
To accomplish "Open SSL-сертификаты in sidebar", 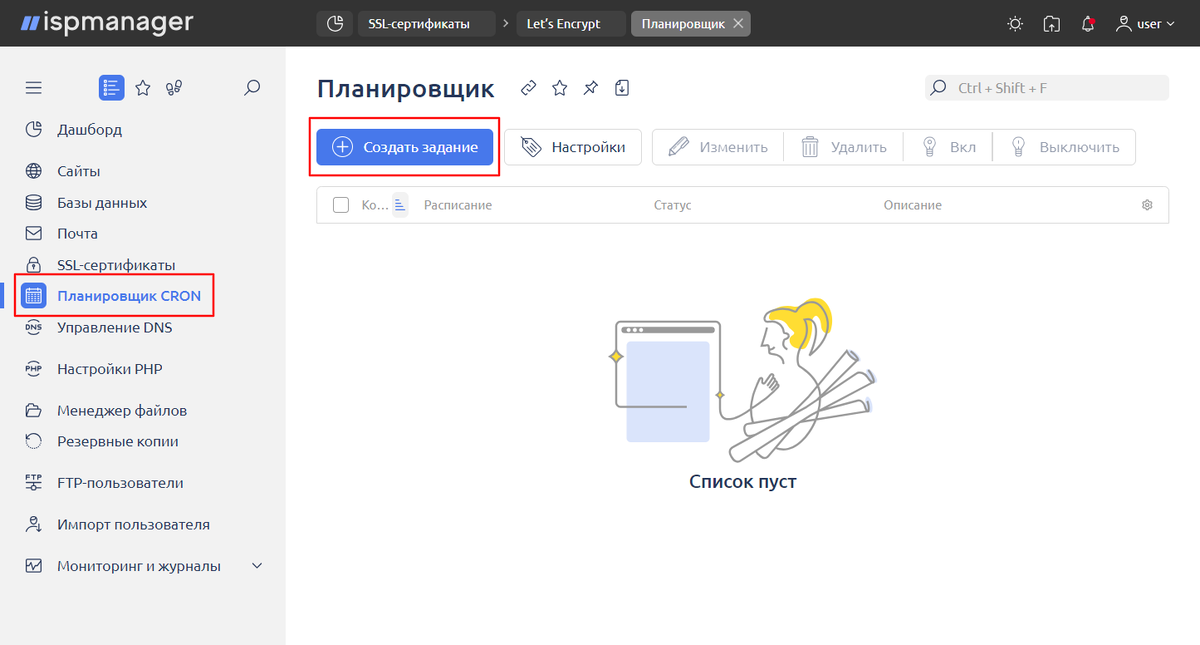I will pyautogui.click(x=116, y=265).
